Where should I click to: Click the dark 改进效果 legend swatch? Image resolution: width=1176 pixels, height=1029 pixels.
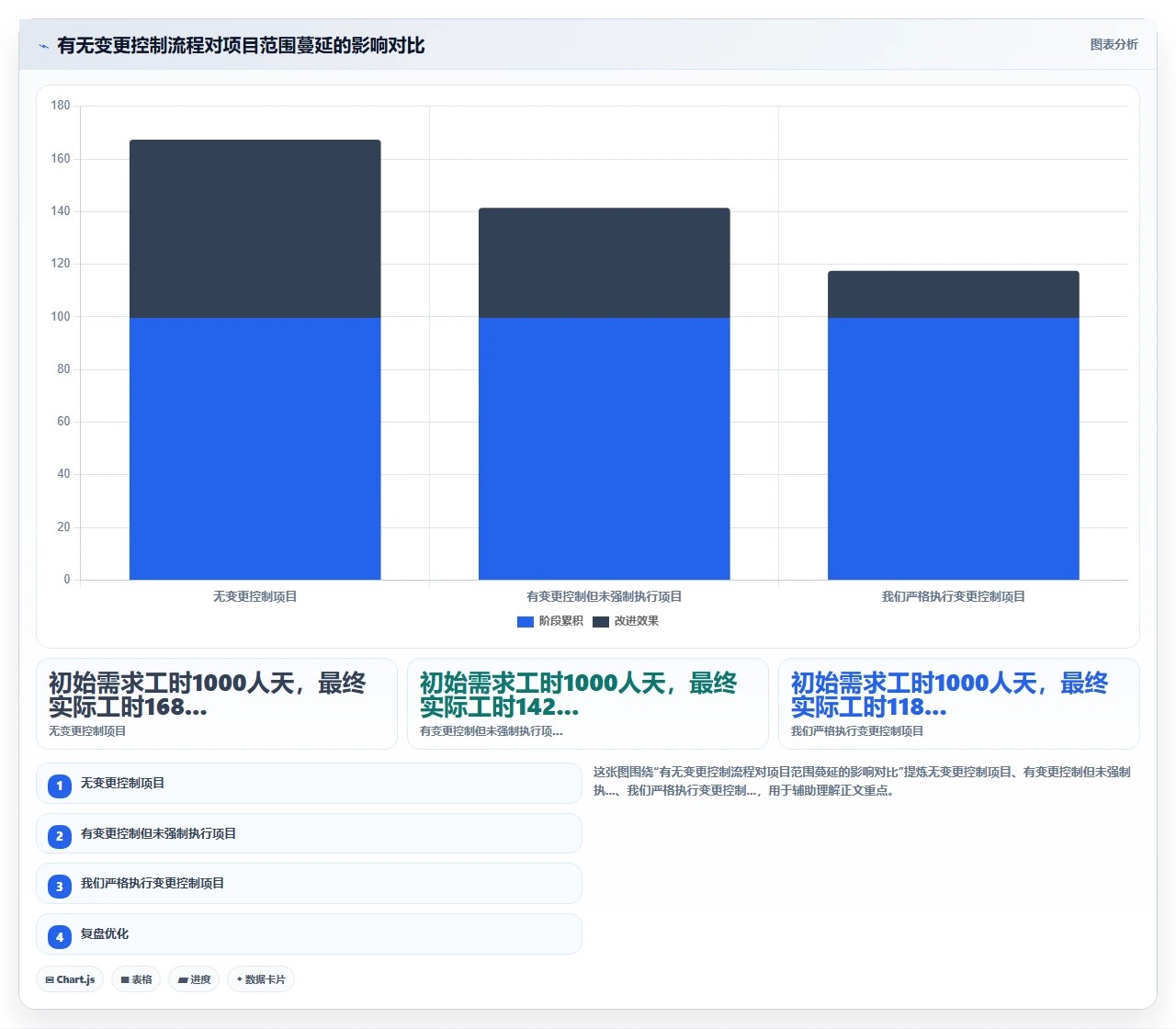pos(601,622)
